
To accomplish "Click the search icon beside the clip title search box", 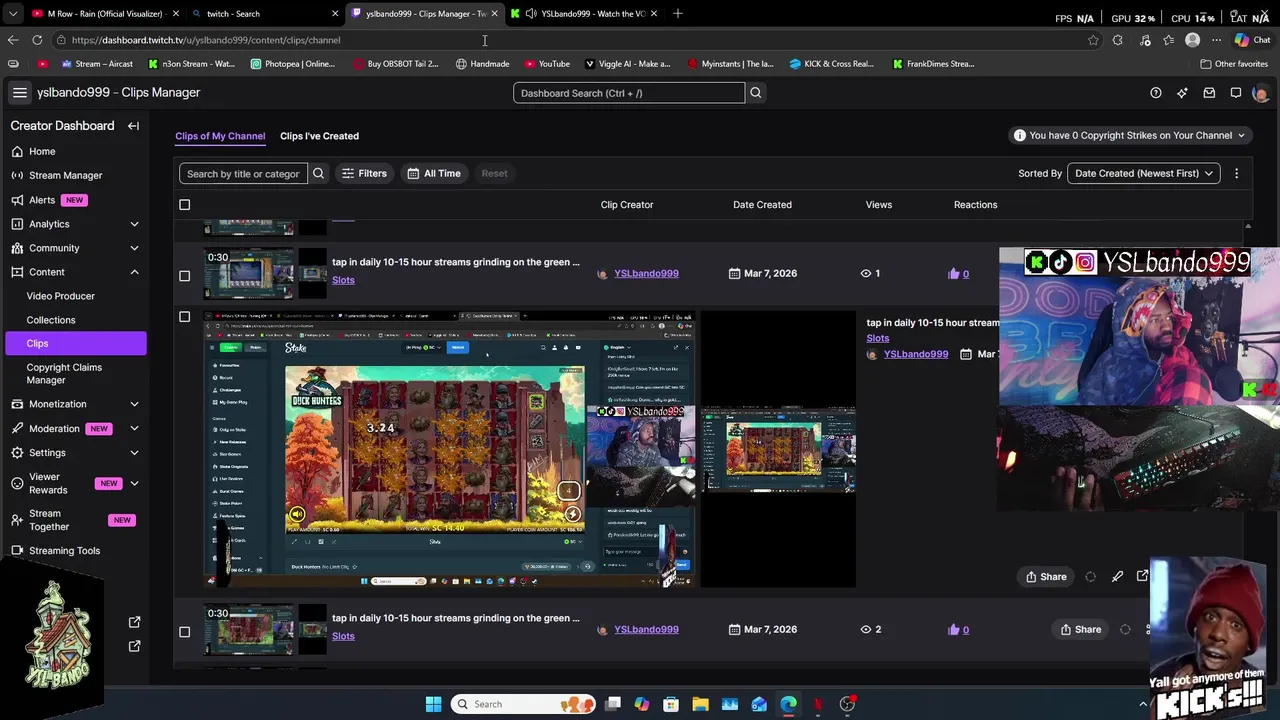I will tap(318, 173).
